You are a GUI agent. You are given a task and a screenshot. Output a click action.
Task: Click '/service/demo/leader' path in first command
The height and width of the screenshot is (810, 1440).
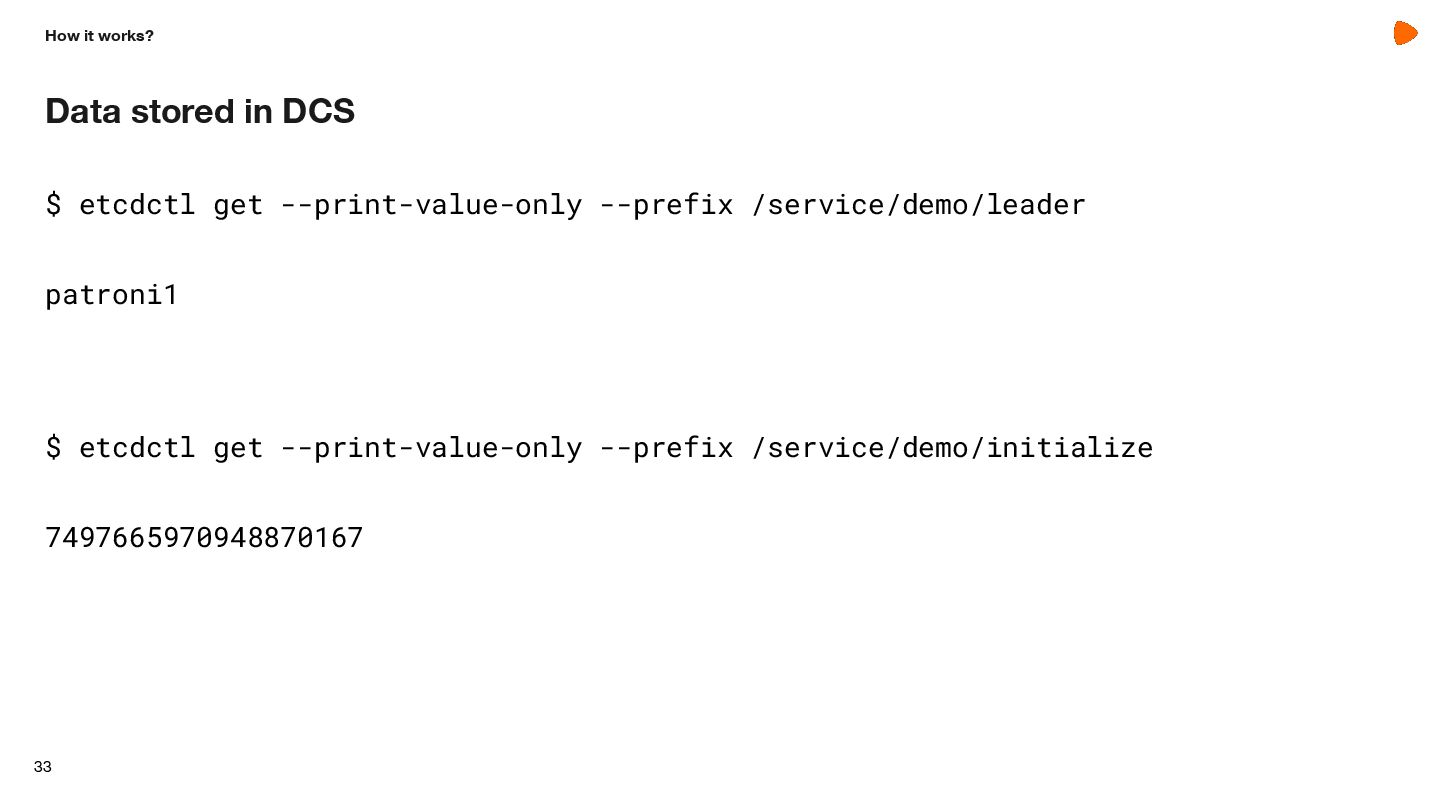tap(918, 205)
